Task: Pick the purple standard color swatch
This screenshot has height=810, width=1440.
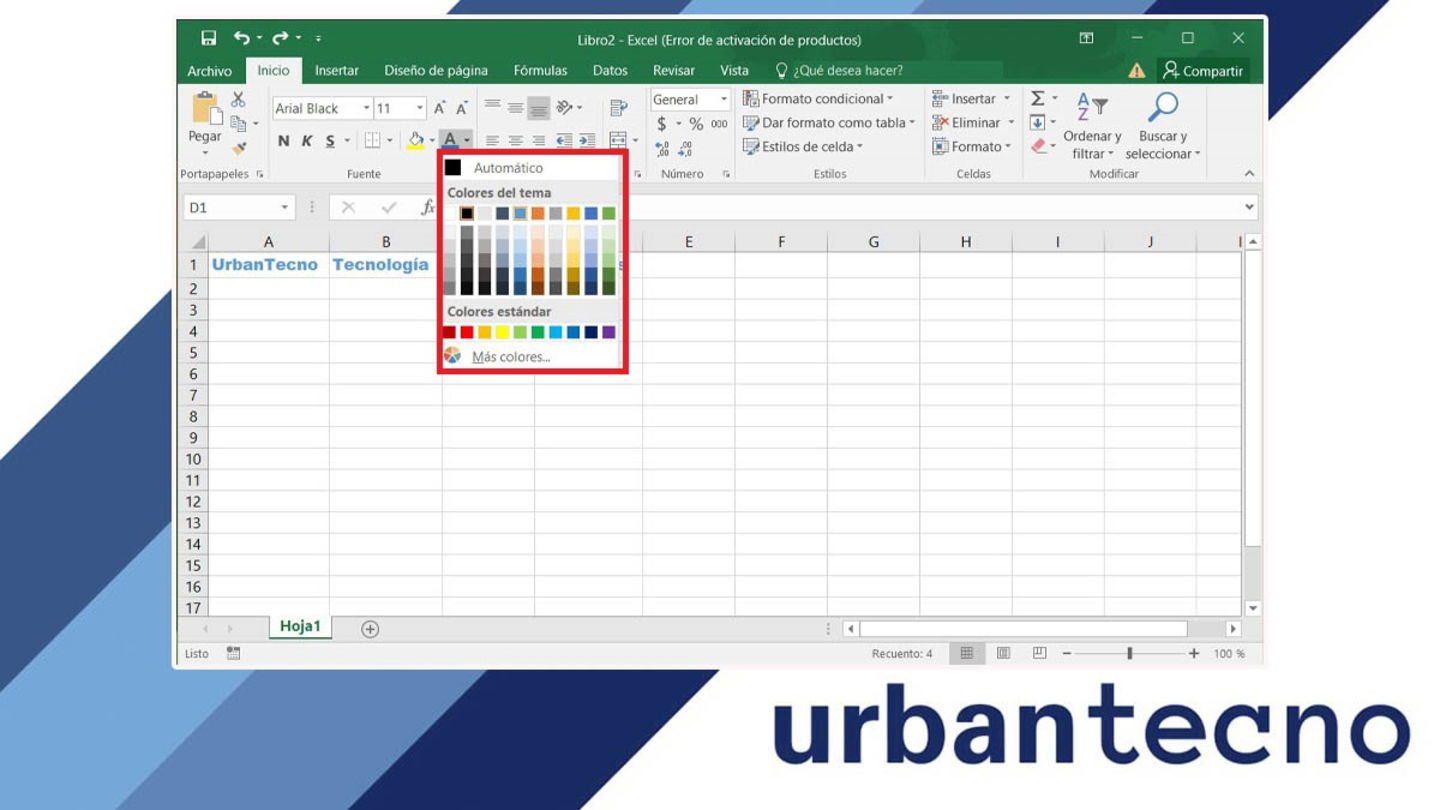Action: [x=609, y=332]
